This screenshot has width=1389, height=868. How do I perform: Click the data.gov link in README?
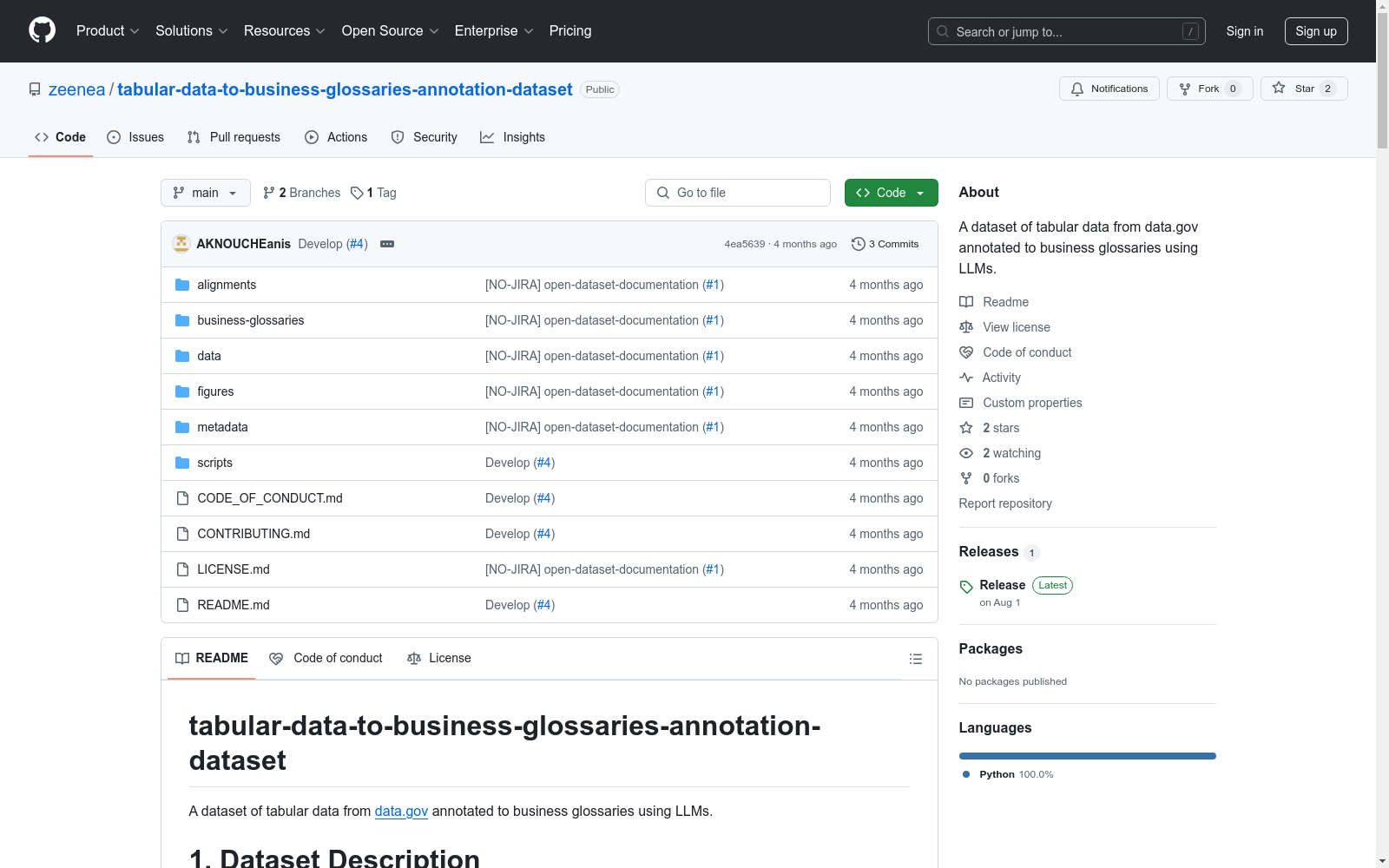(401, 811)
